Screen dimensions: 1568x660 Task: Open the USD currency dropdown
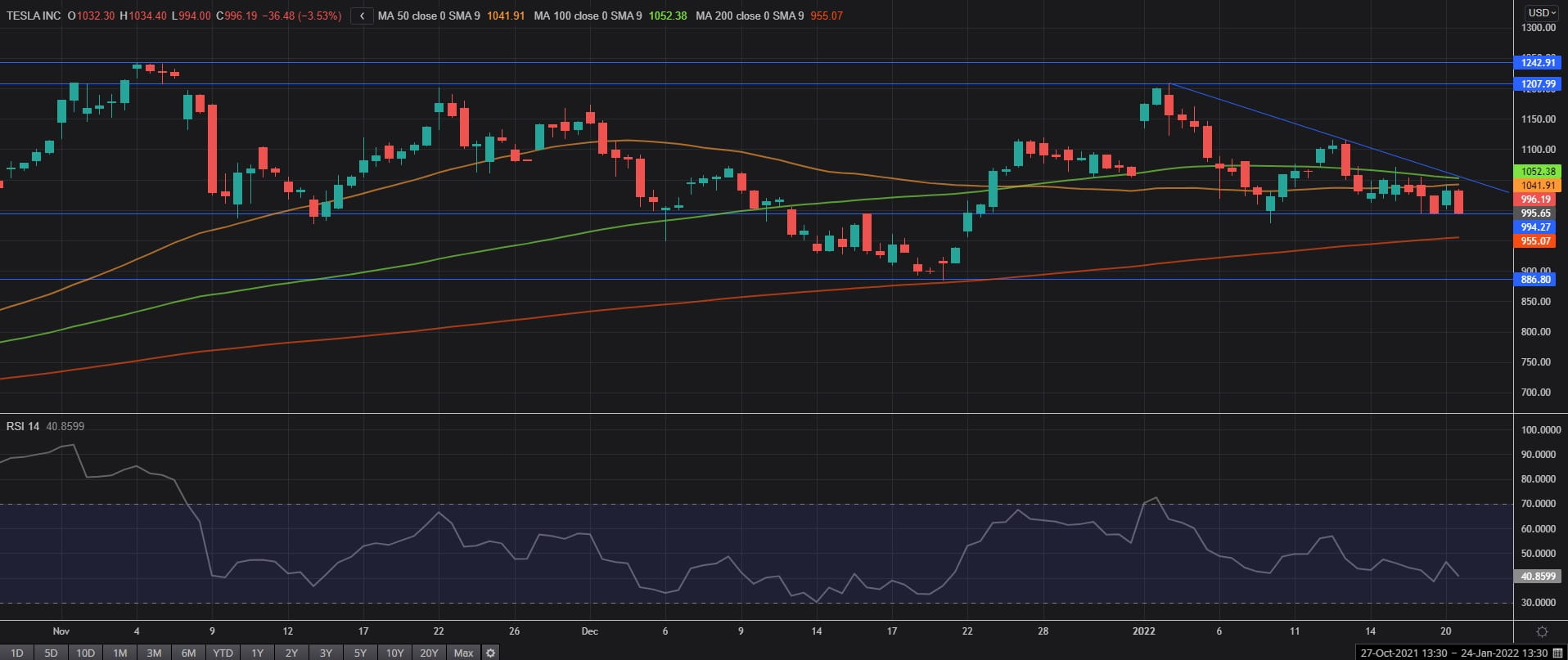tap(1543, 12)
